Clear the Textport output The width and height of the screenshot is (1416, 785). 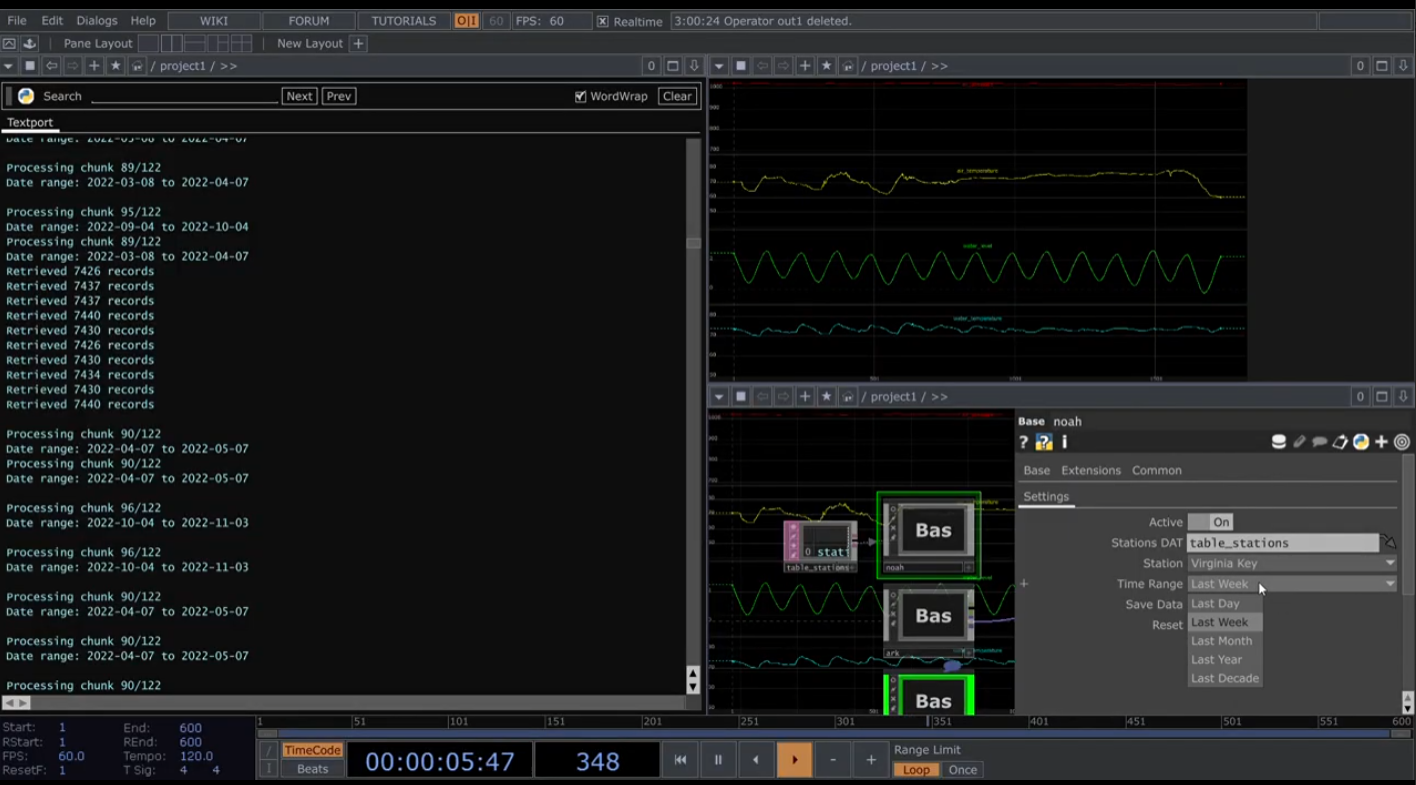coord(677,96)
